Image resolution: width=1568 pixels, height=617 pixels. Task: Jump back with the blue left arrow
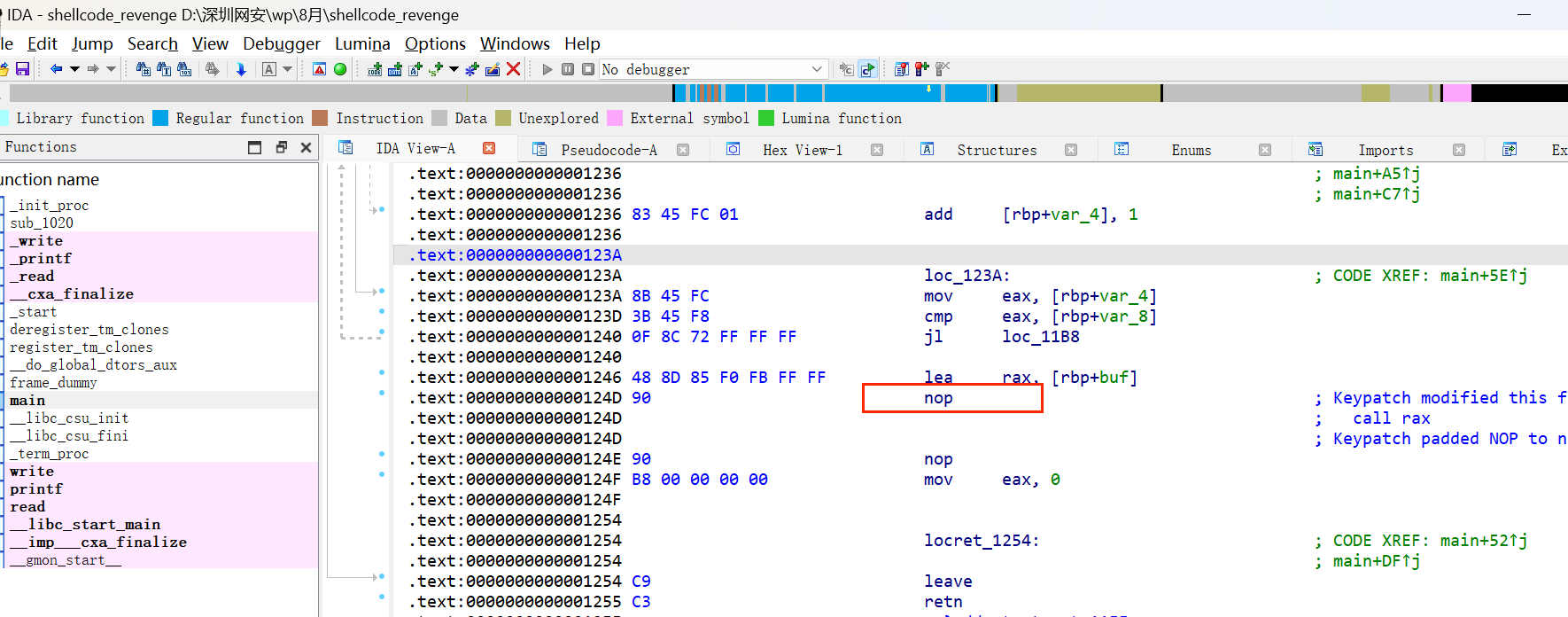56,69
